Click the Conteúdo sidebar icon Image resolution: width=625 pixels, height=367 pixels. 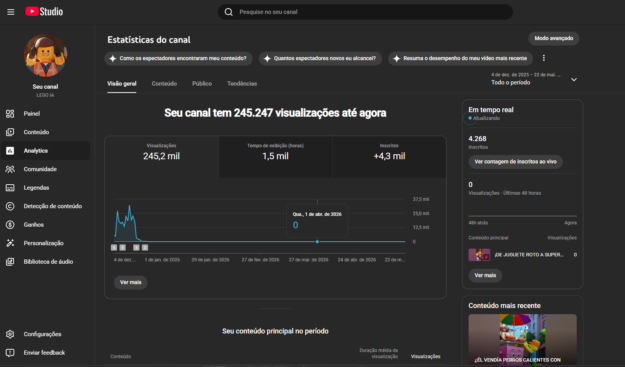click(x=10, y=132)
